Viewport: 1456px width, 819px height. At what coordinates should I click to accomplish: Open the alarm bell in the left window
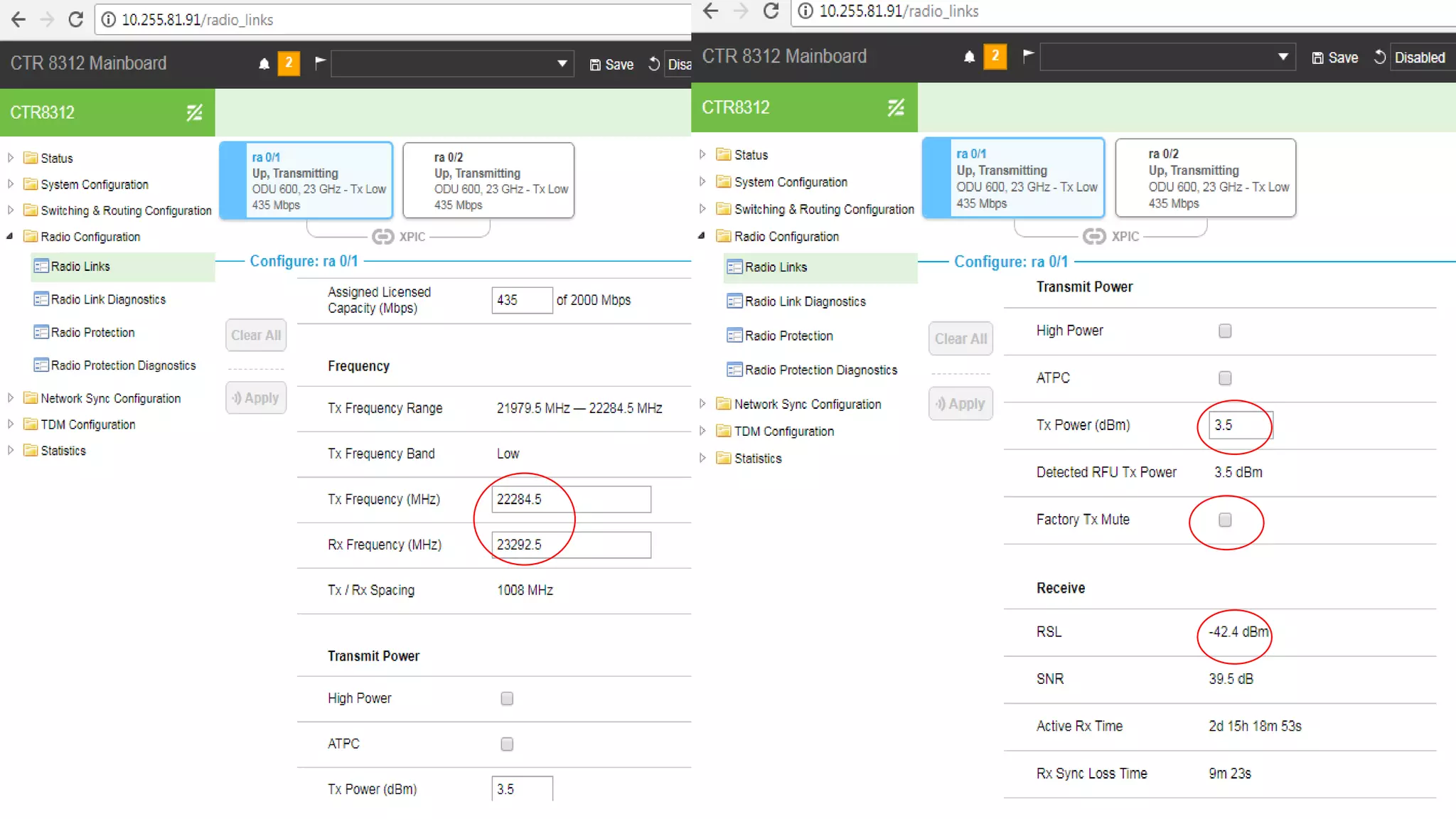tap(264, 64)
